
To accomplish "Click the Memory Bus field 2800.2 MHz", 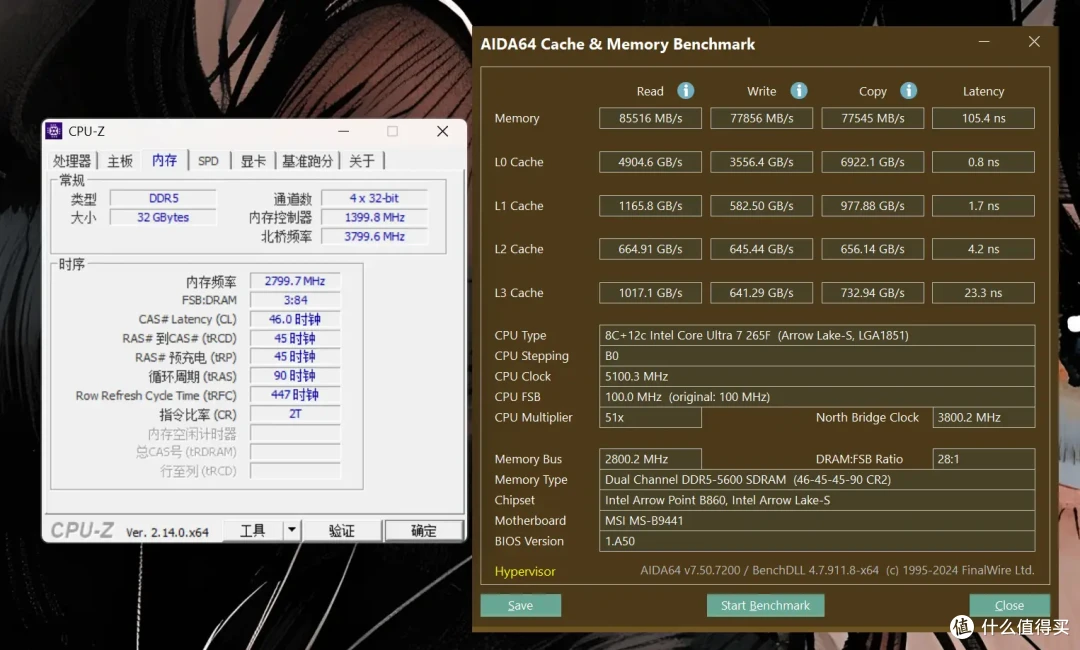I will coord(650,459).
